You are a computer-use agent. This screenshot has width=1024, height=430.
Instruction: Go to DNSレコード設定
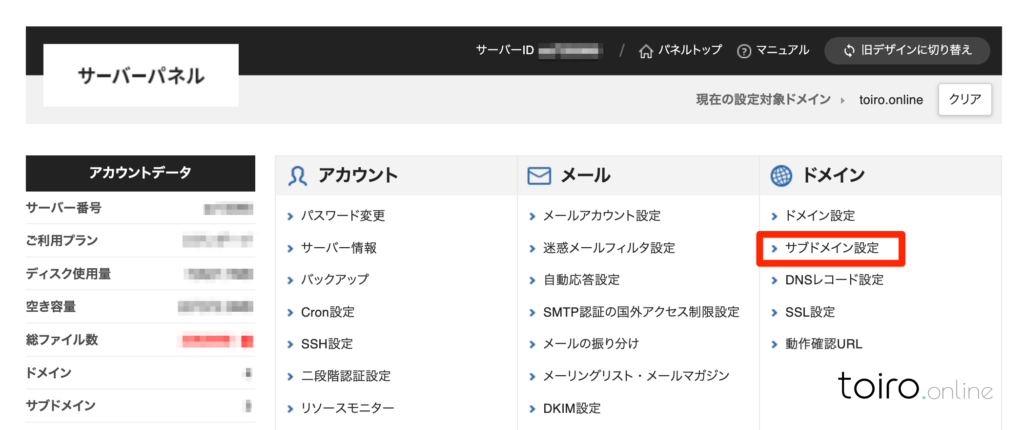pos(834,280)
